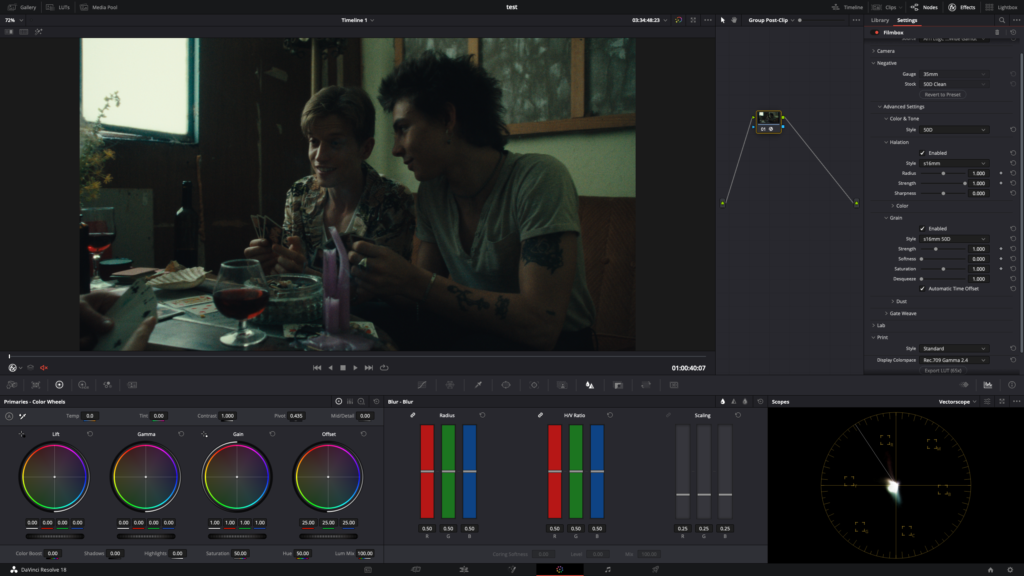Open the Magic Mask palette
The width and height of the screenshot is (1024, 576).
point(562,385)
